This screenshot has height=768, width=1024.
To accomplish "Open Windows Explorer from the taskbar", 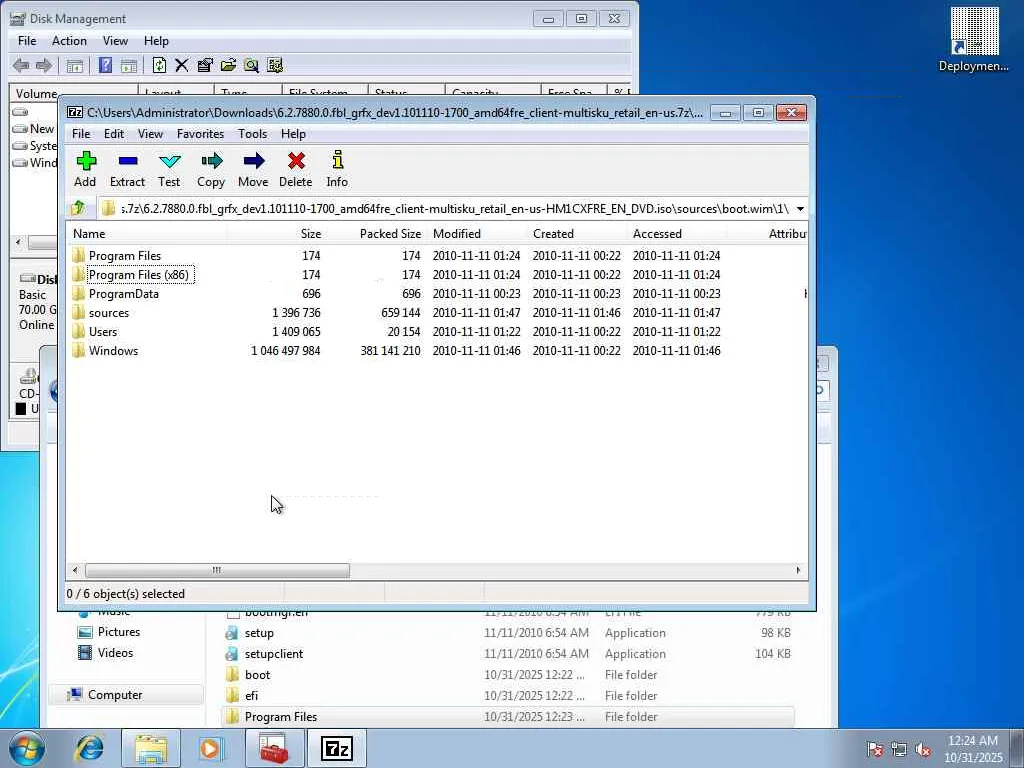I will [x=151, y=748].
